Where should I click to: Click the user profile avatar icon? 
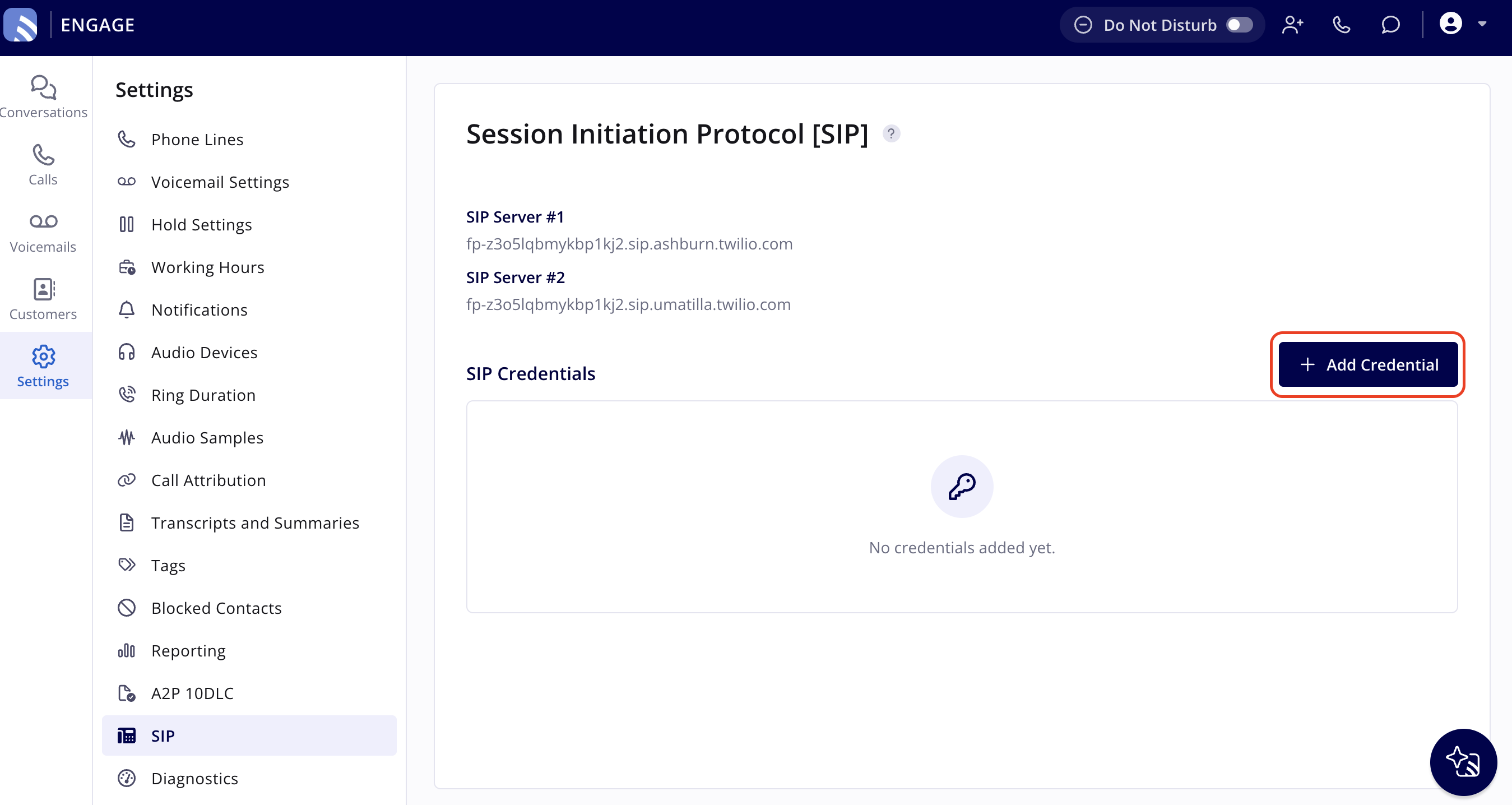tap(1450, 24)
